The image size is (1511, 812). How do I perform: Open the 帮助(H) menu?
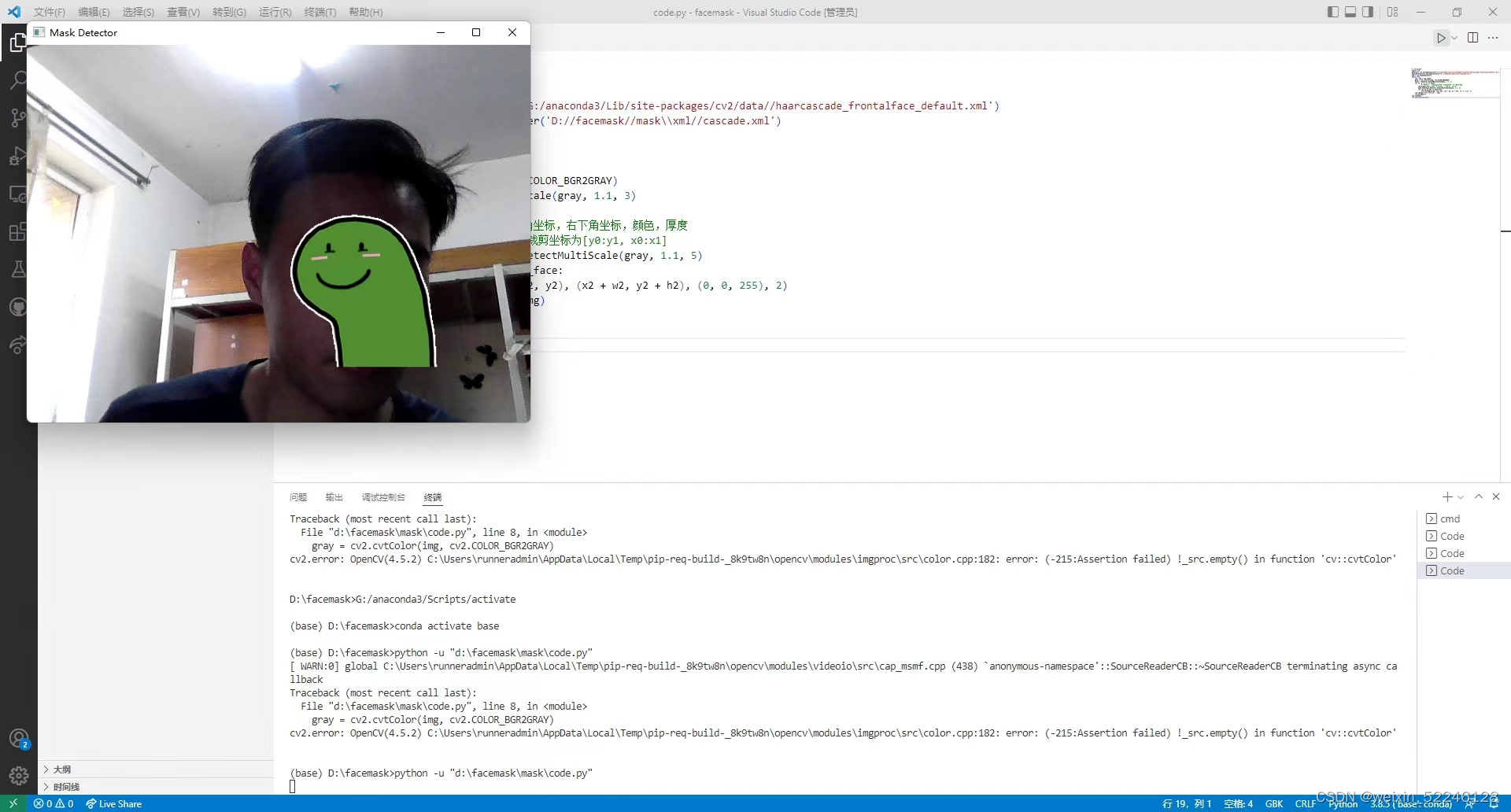pos(366,12)
